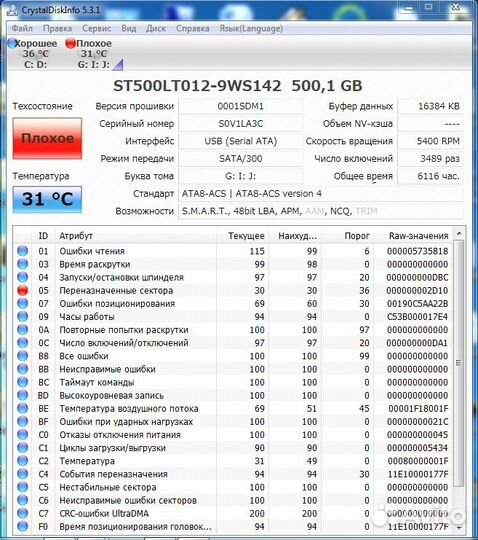
Task: Click the Порог column header
Action: click(347, 236)
